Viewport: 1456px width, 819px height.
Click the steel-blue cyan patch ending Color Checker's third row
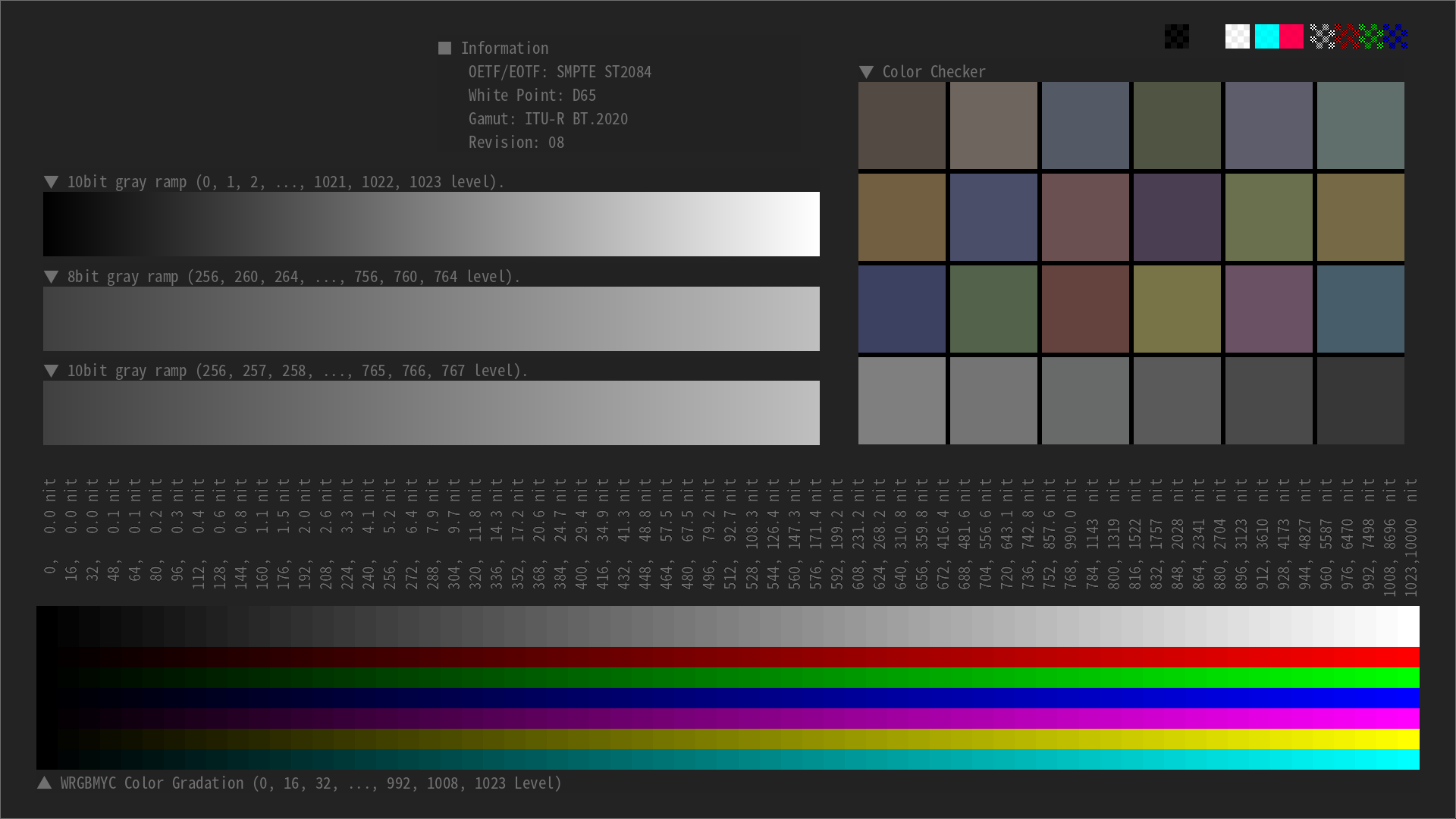click(1360, 309)
